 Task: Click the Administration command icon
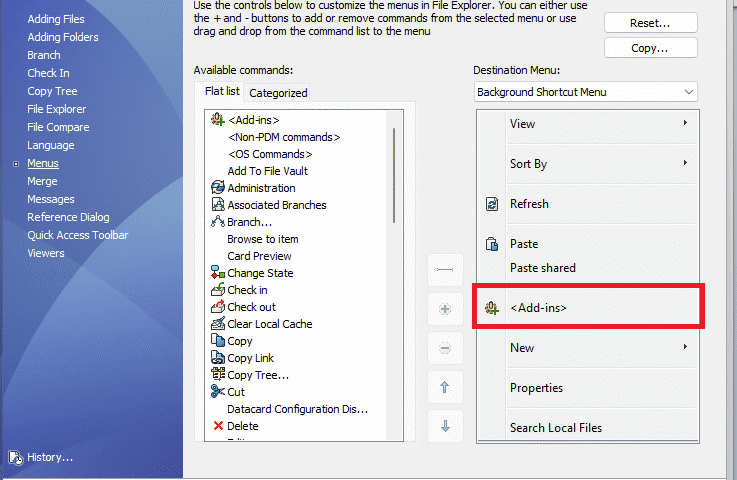pyautogui.click(x=217, y=187)
